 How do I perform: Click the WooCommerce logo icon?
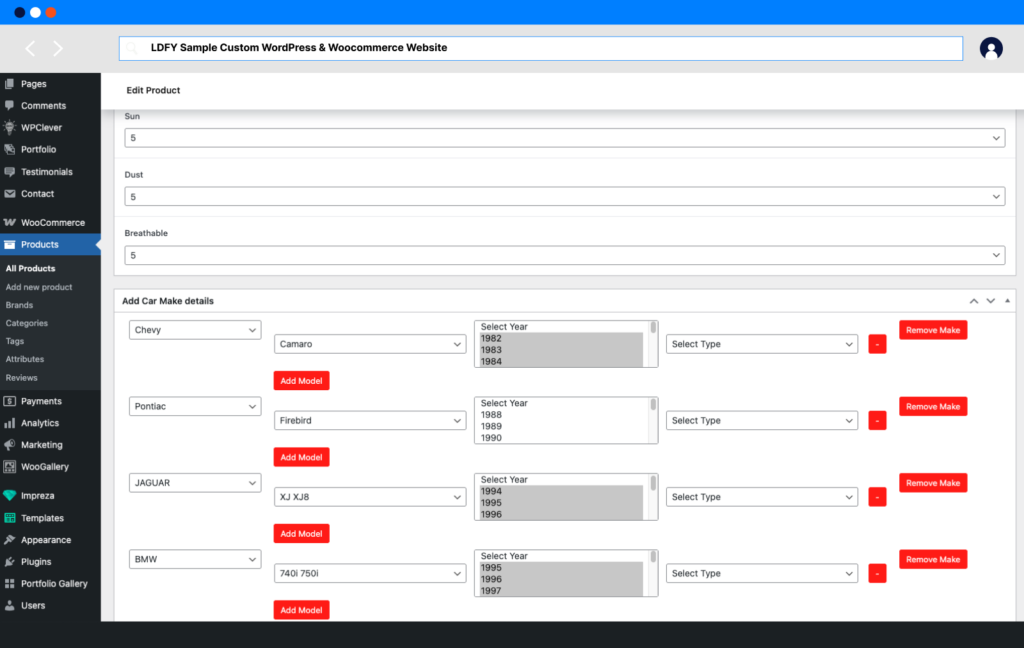point(10,222)
